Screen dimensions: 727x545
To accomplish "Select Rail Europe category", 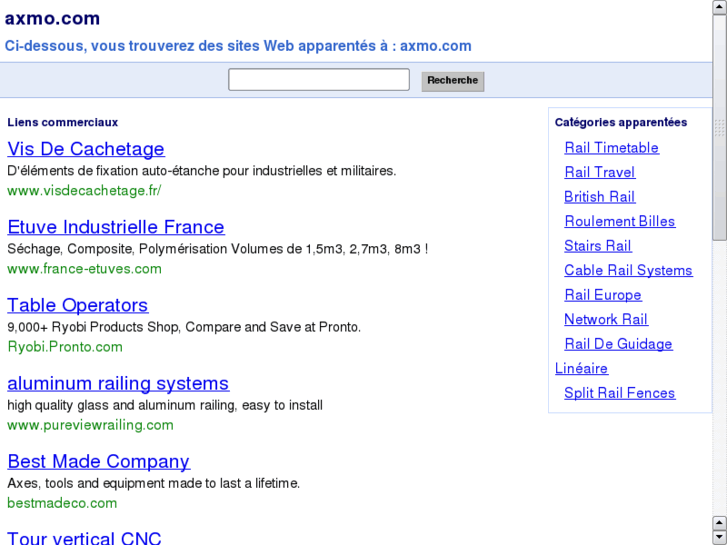I will 603,295.
